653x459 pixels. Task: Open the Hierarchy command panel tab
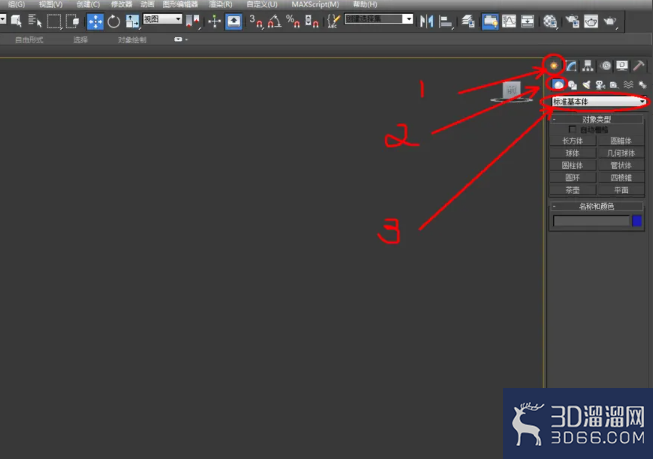[x=588, y=65]
